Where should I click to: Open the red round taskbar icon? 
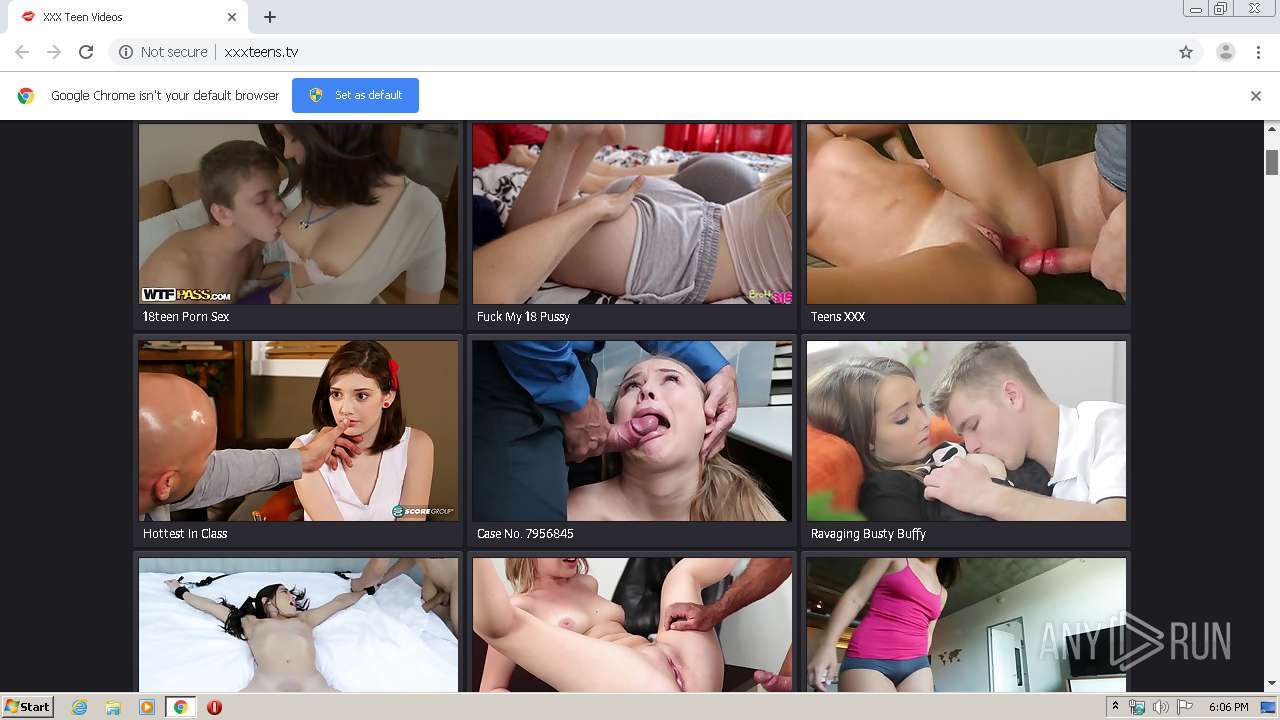[214, 707]
